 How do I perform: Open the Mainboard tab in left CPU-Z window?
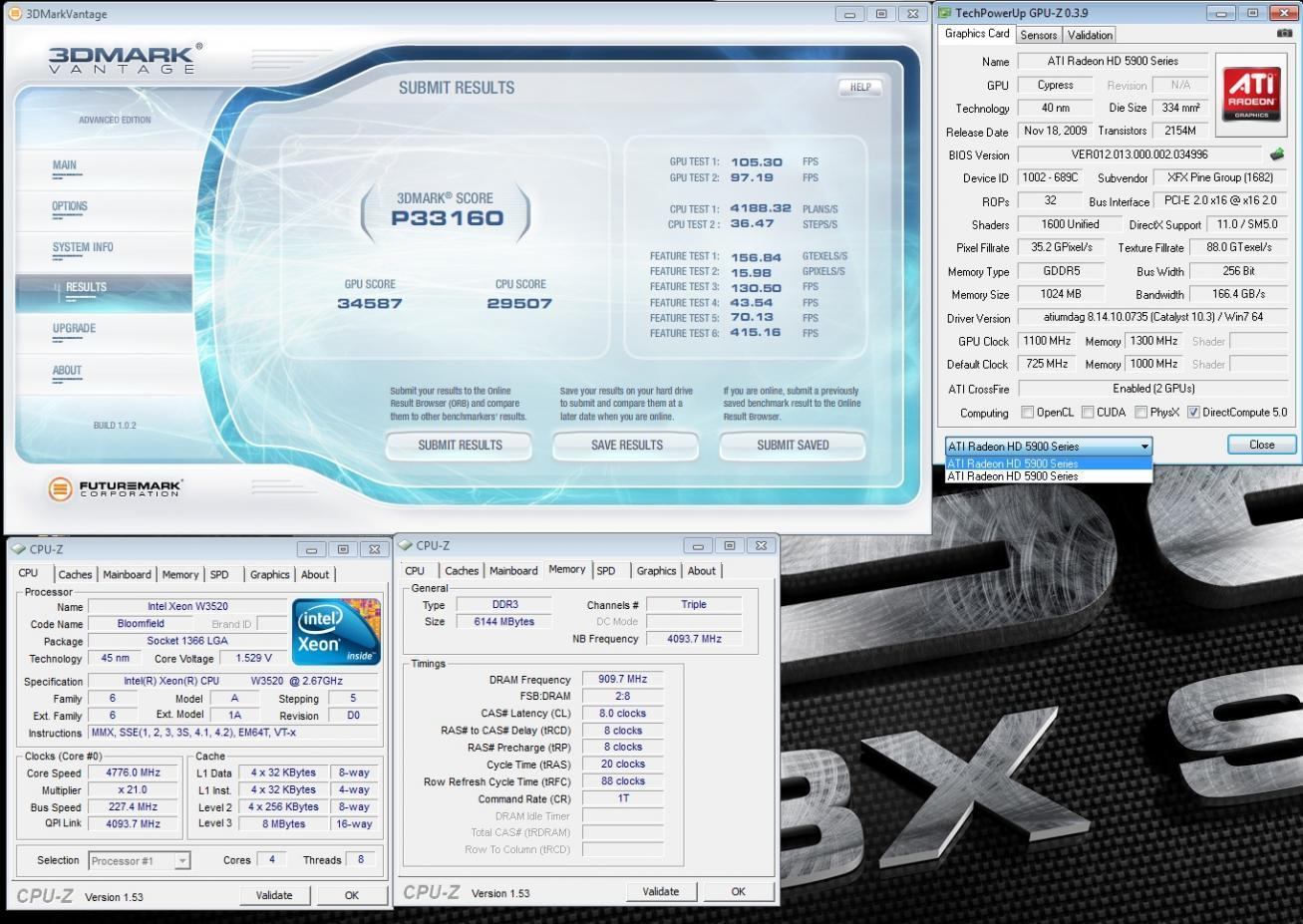pyautogui.click(x=127, y=574)
